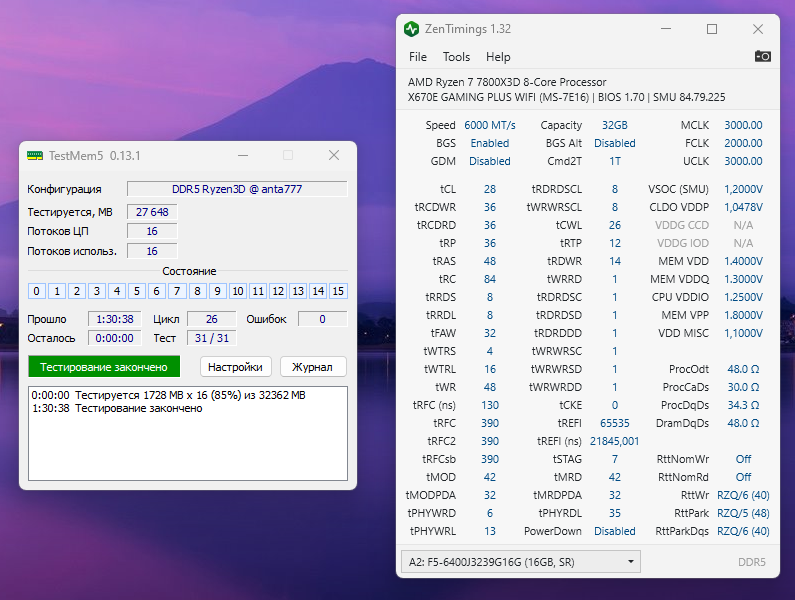Select thread status box 0
The image size is (795, 600).
(x=37, y=291)
